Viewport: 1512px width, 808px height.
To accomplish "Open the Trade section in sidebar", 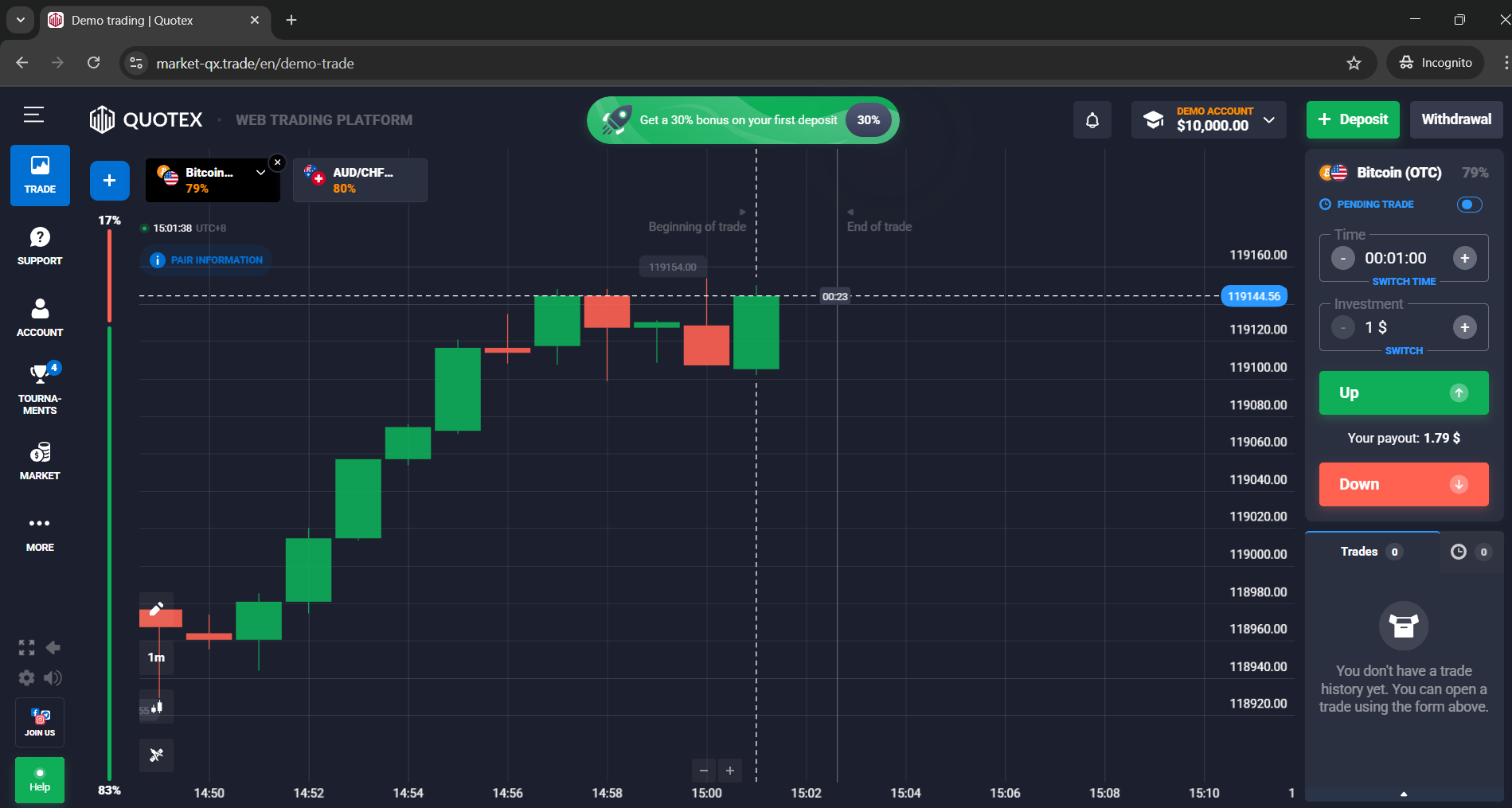I will click(40, 175).
